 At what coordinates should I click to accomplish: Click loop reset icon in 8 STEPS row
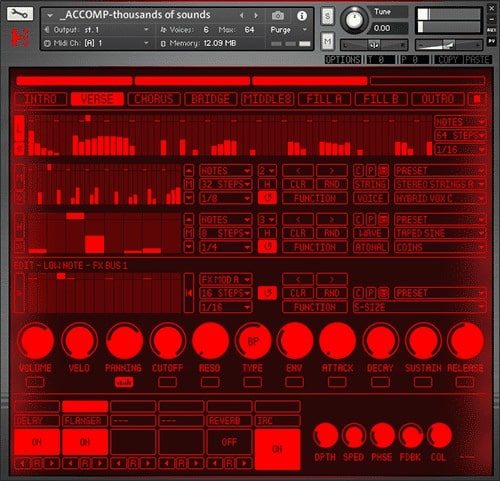pos(267,247)
